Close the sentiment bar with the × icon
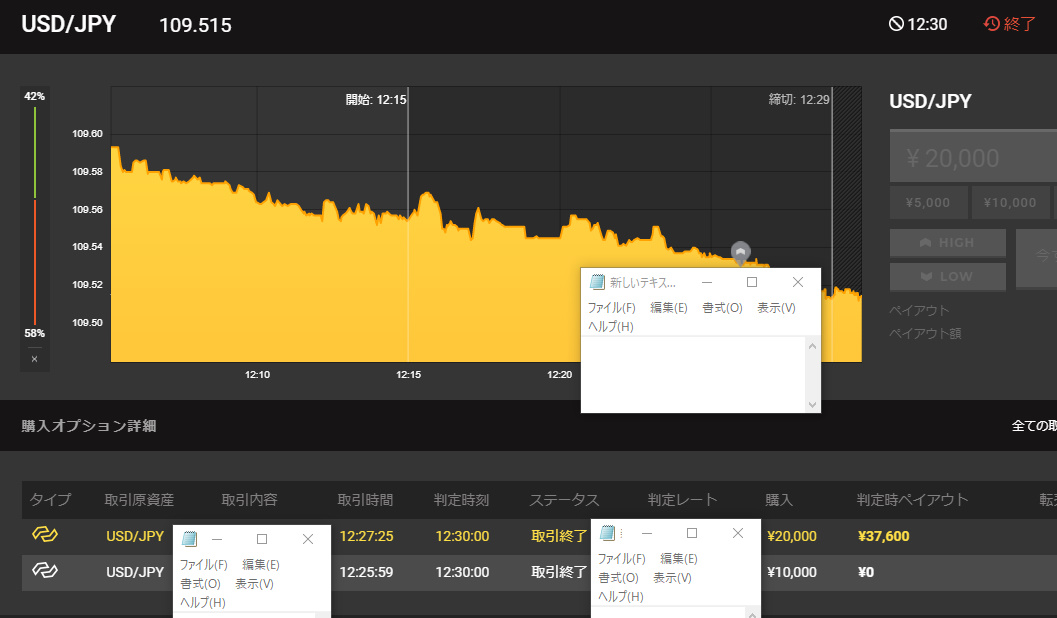The width and height of the screenshot is (1057, 618). (x=34, y=359)
